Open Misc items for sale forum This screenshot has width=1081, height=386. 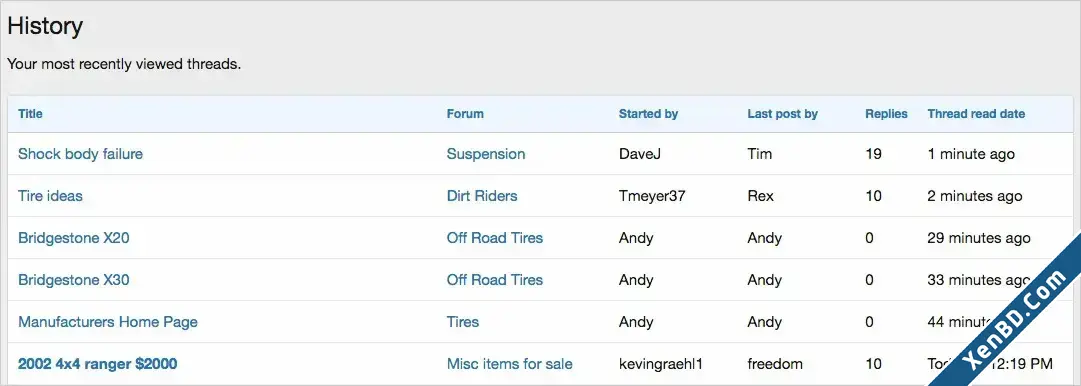click(x=509, y=364)
